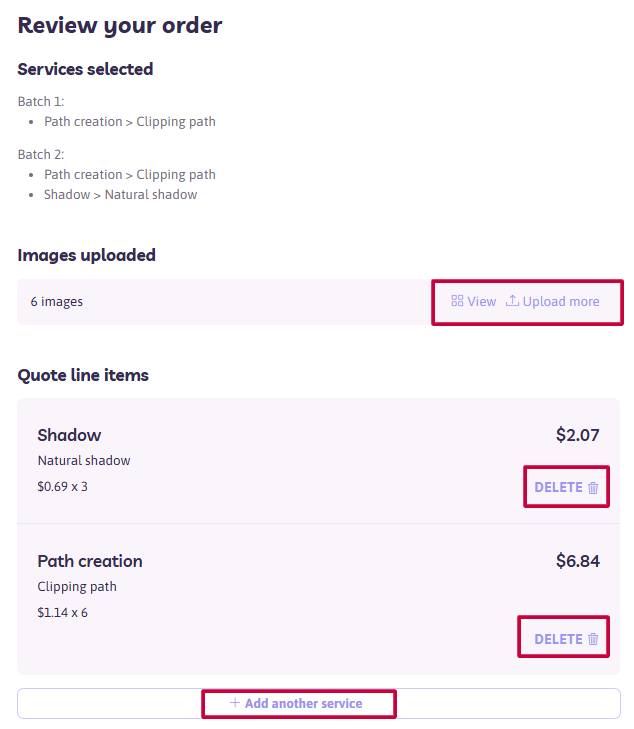634x729 pixels.
Task: Click the trash icon for Path creation
Action: pyautogui.click(x=593, y=639)
